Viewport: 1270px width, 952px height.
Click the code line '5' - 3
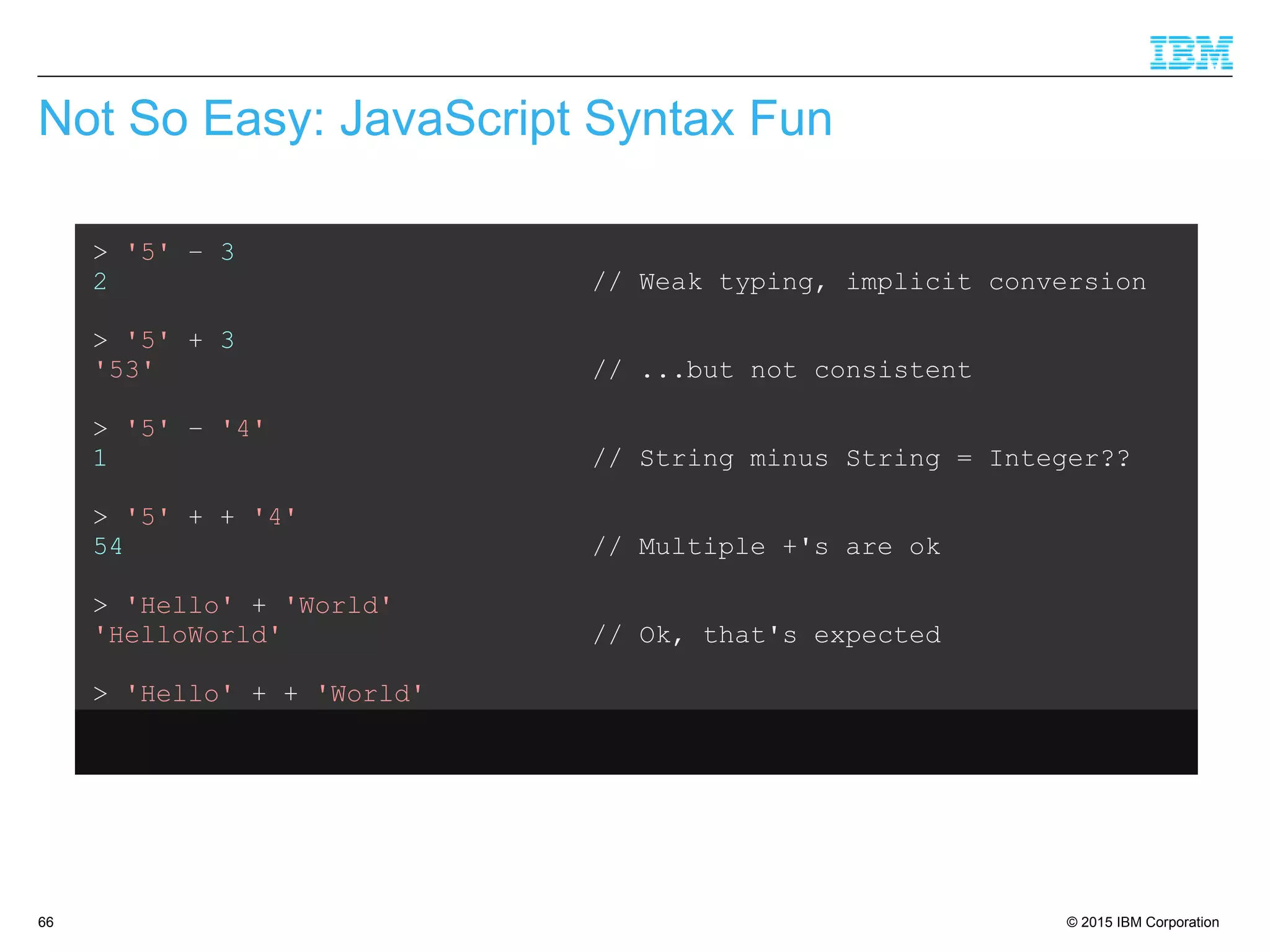(164, 252)
